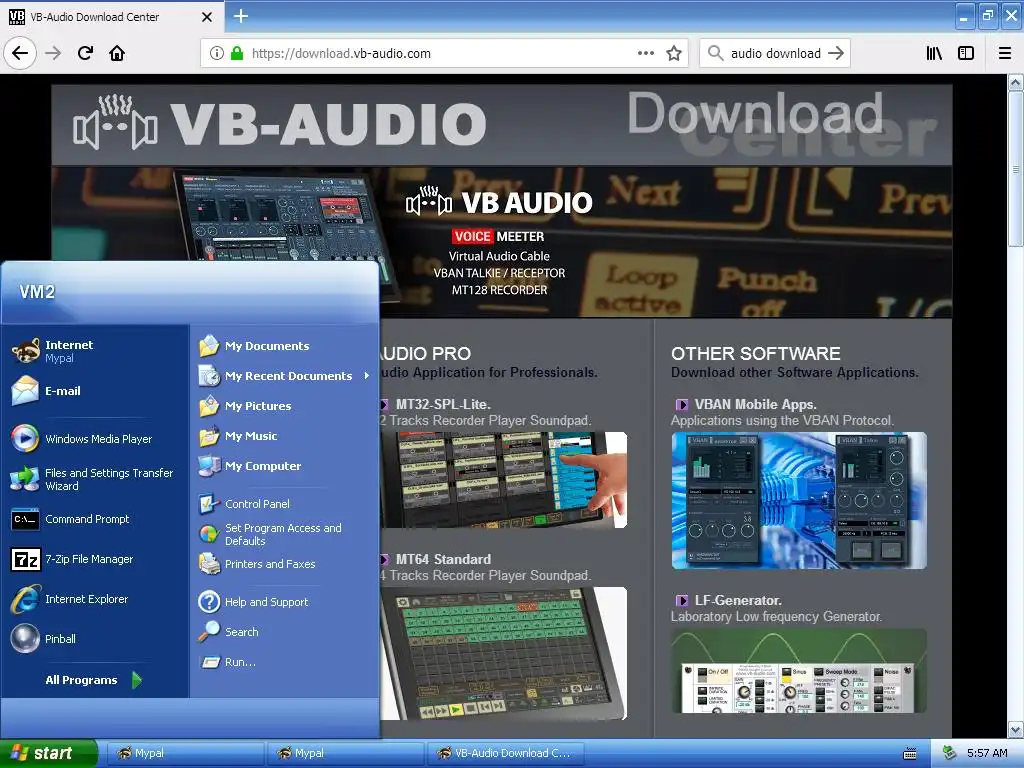Expand My Recent Documents submenu

(284, 376)
